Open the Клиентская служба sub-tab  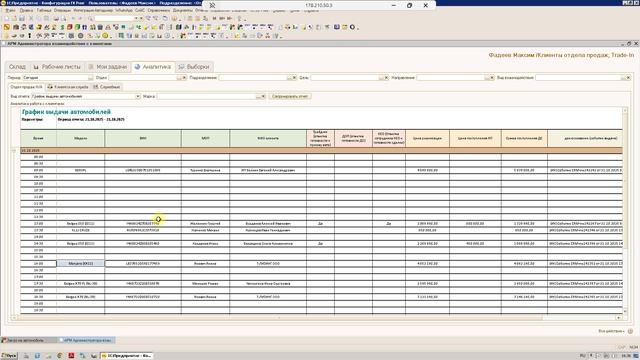[x=68, y=87]
